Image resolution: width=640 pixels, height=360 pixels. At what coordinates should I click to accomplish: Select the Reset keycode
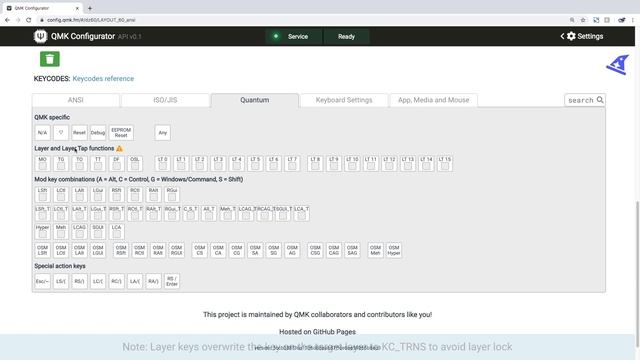click(x=80, y=133)
